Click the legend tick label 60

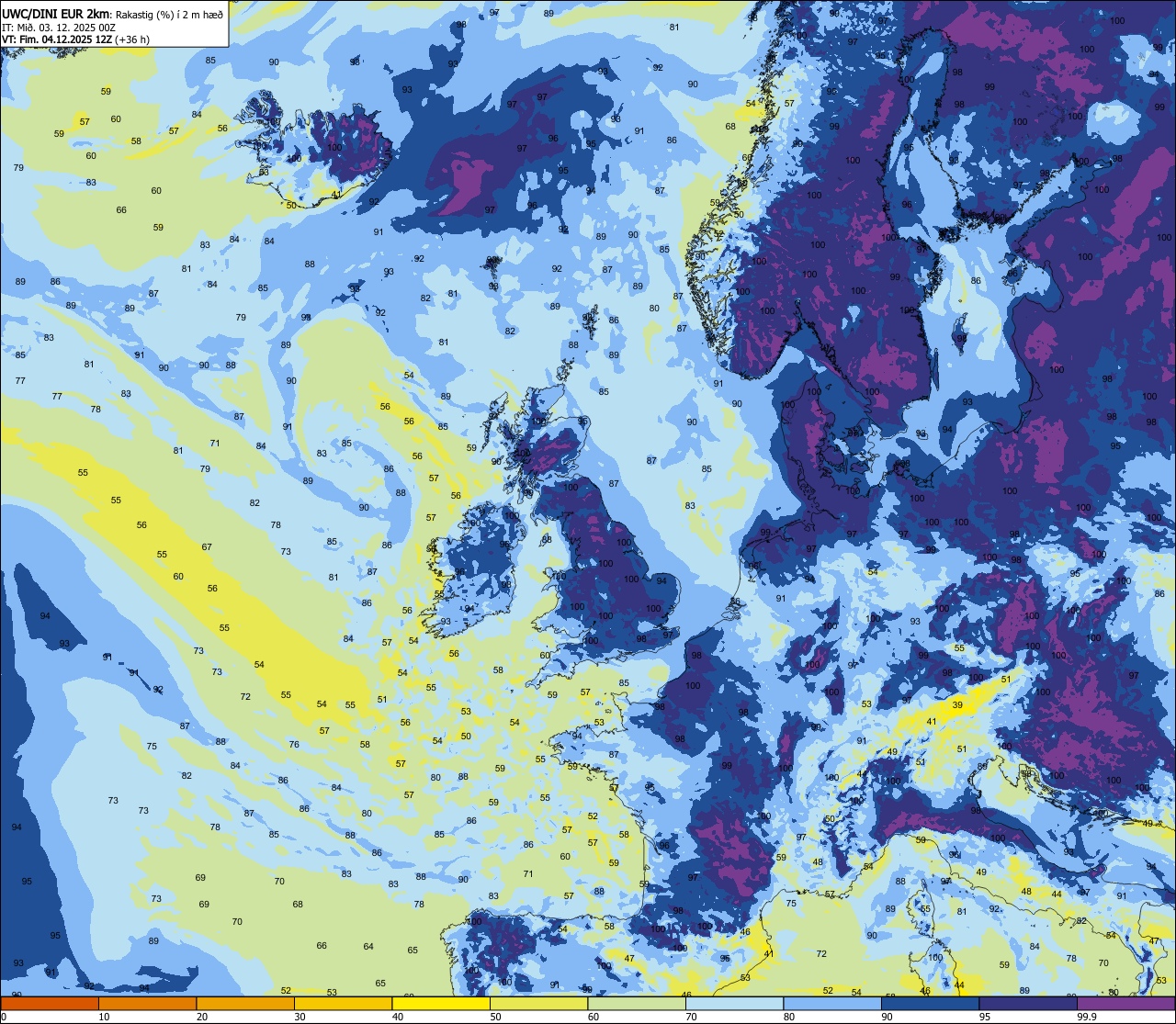coord(594,1017)
